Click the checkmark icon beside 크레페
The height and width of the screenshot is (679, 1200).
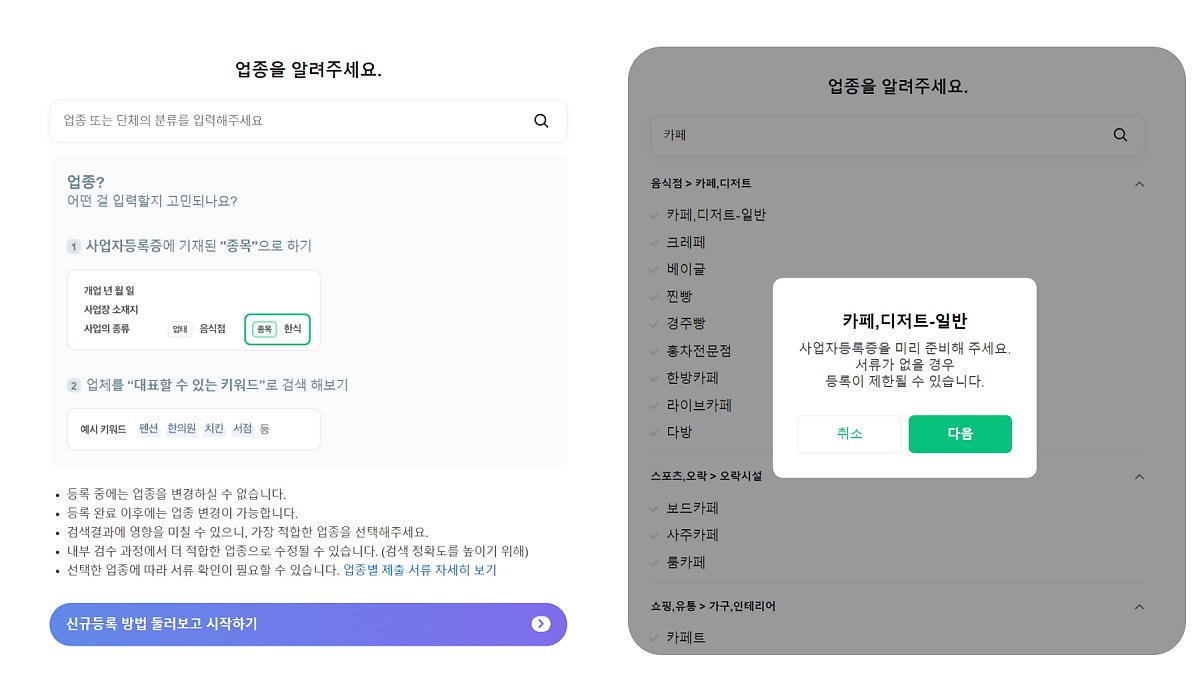click(x=654, y=242)
